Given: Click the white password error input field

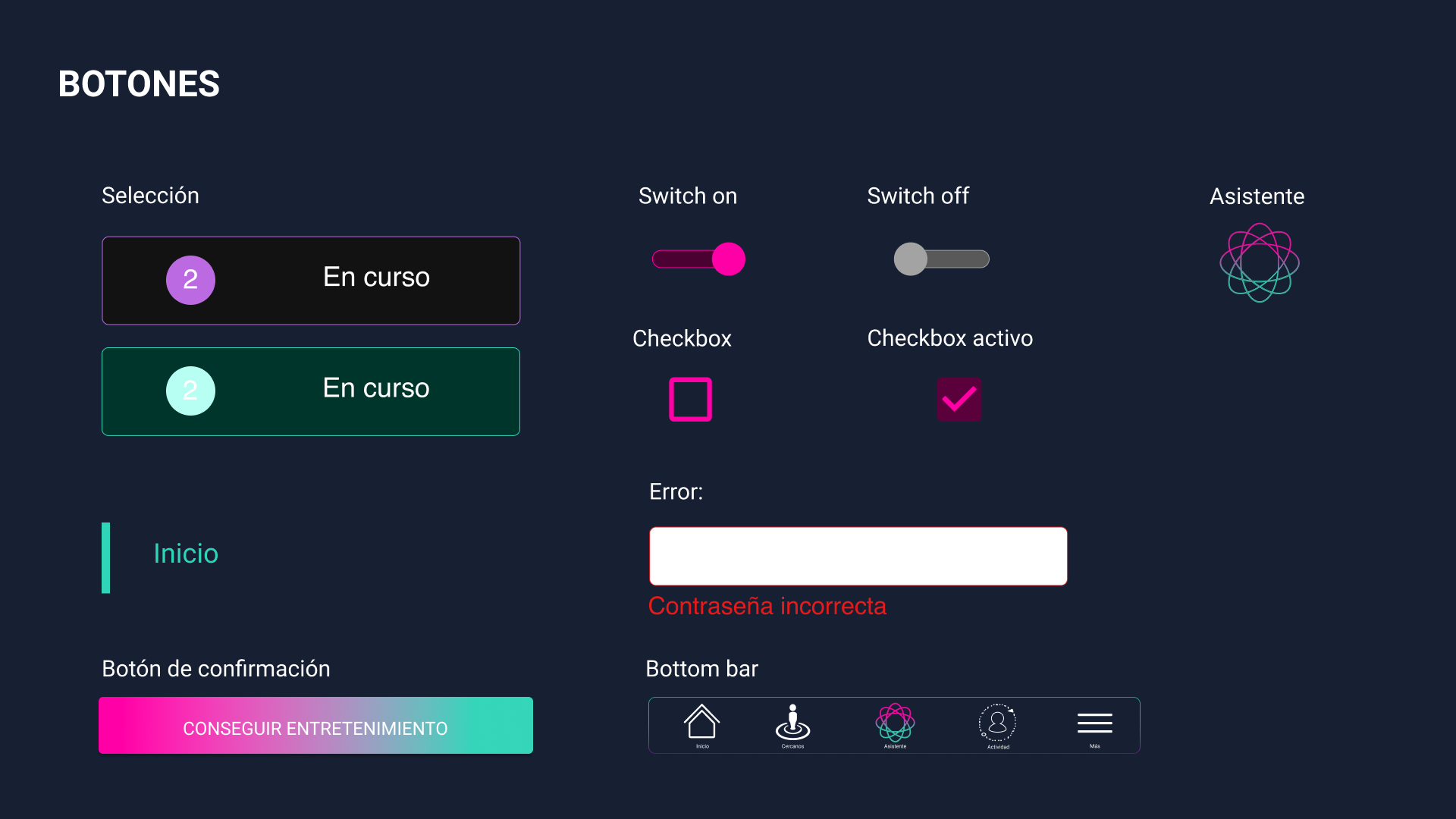Looking at the screenshot, I should [858, 556].
